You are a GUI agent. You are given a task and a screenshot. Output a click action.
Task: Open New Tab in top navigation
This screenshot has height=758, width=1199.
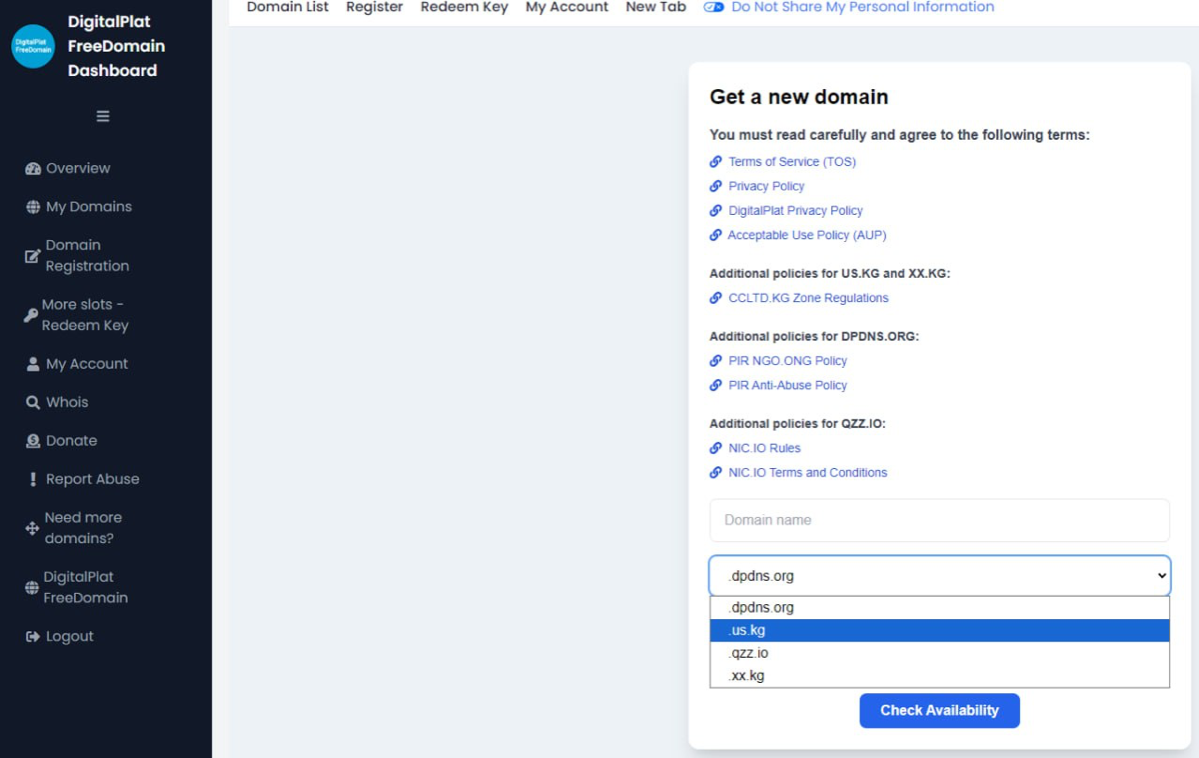(x=655, y=7)
